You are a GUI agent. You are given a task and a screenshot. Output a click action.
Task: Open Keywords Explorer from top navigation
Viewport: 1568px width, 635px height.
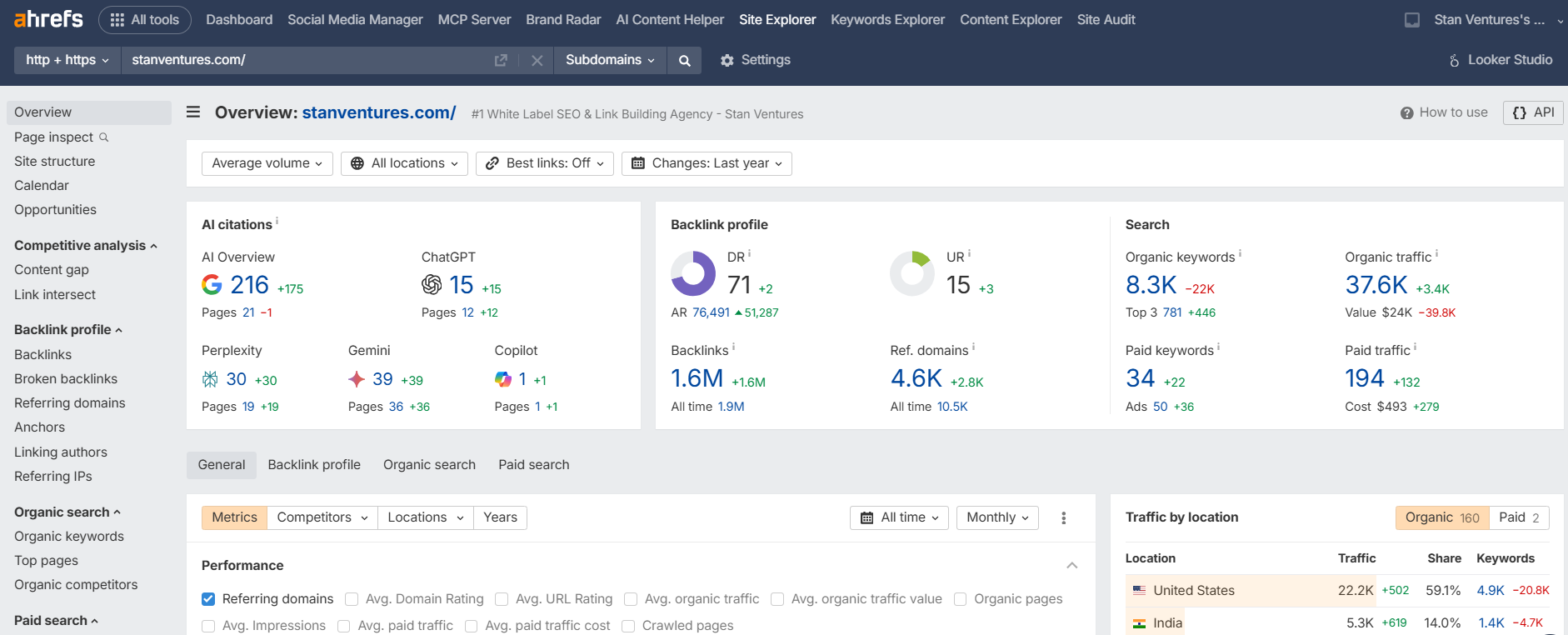[x=887, y=19]
